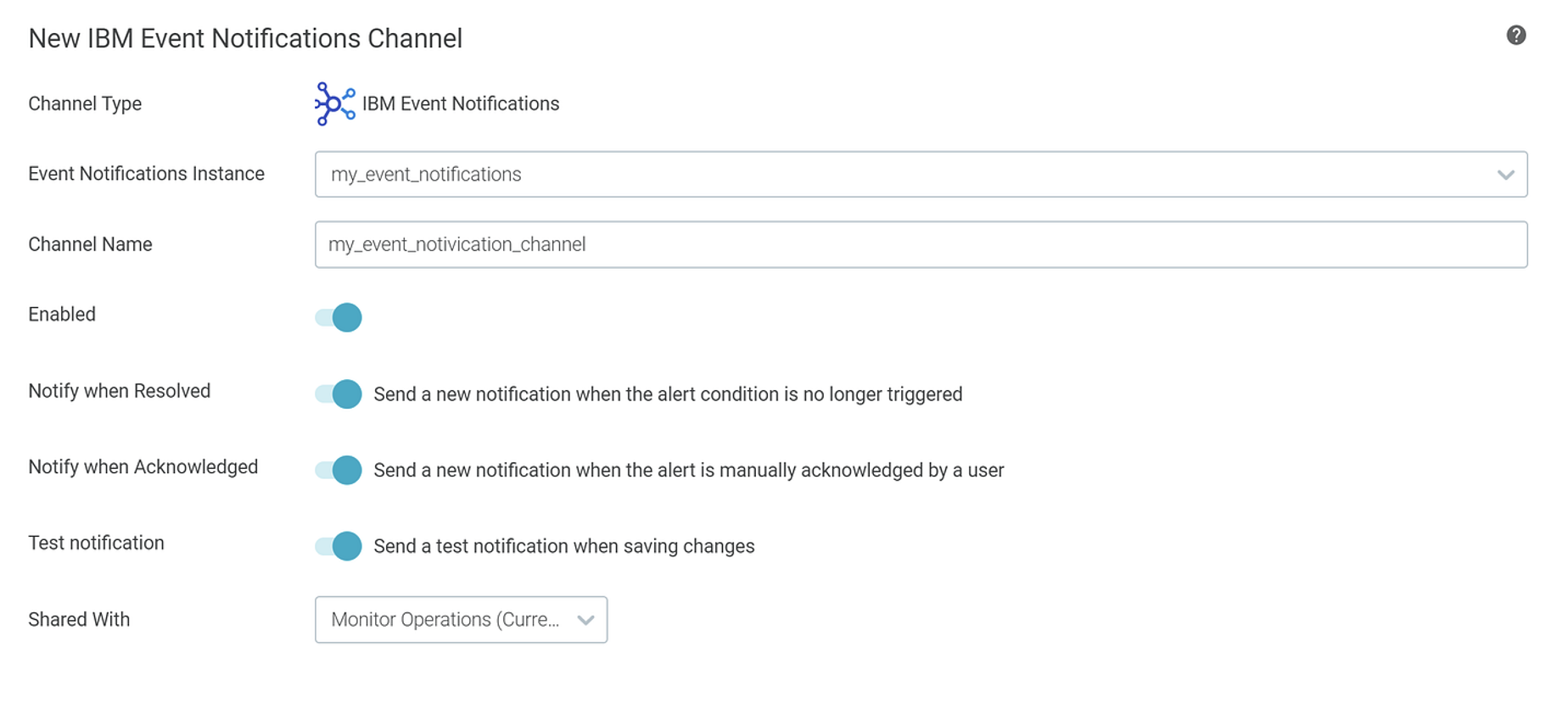The width and height of the screenshot is (1568, 714).
Task: Click the Shared With field label
Action: [x=79, y=620]
